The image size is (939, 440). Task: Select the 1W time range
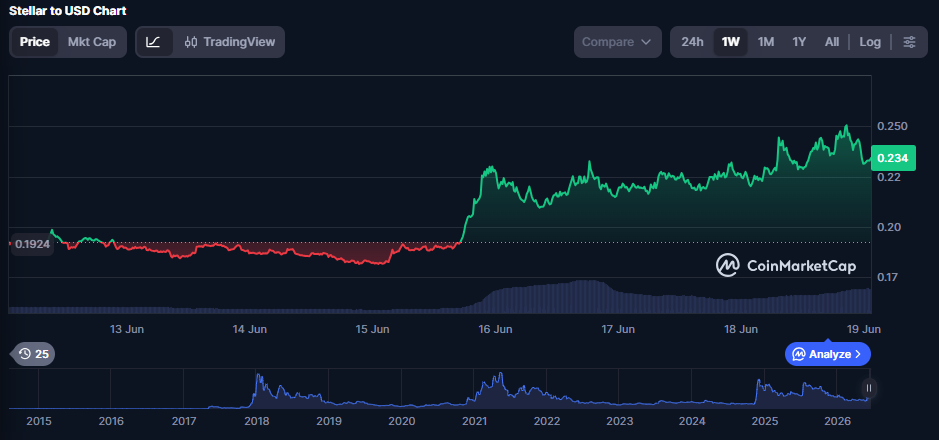click(x=731, y=42)
